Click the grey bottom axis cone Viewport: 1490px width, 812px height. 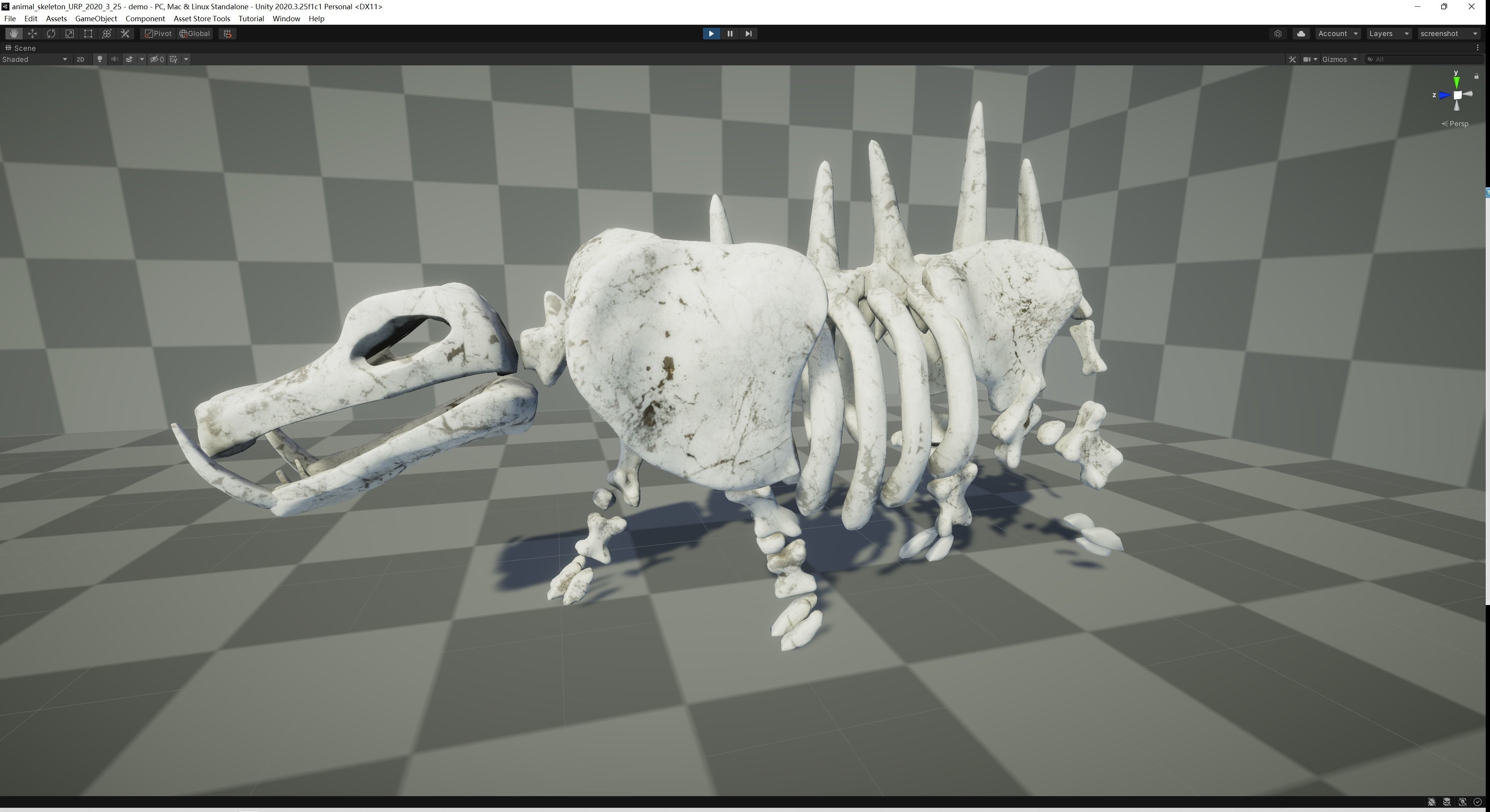[1456, 106]
